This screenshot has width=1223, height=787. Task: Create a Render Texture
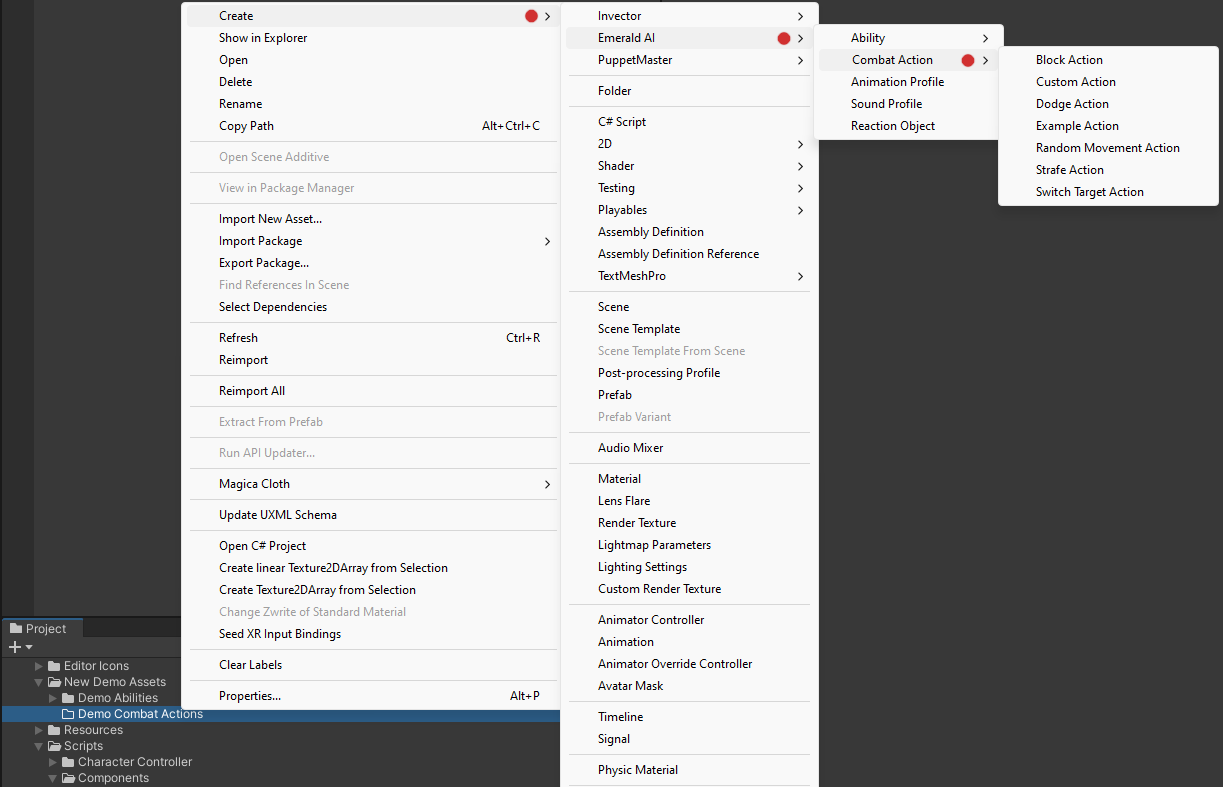[x=690, y=523]
